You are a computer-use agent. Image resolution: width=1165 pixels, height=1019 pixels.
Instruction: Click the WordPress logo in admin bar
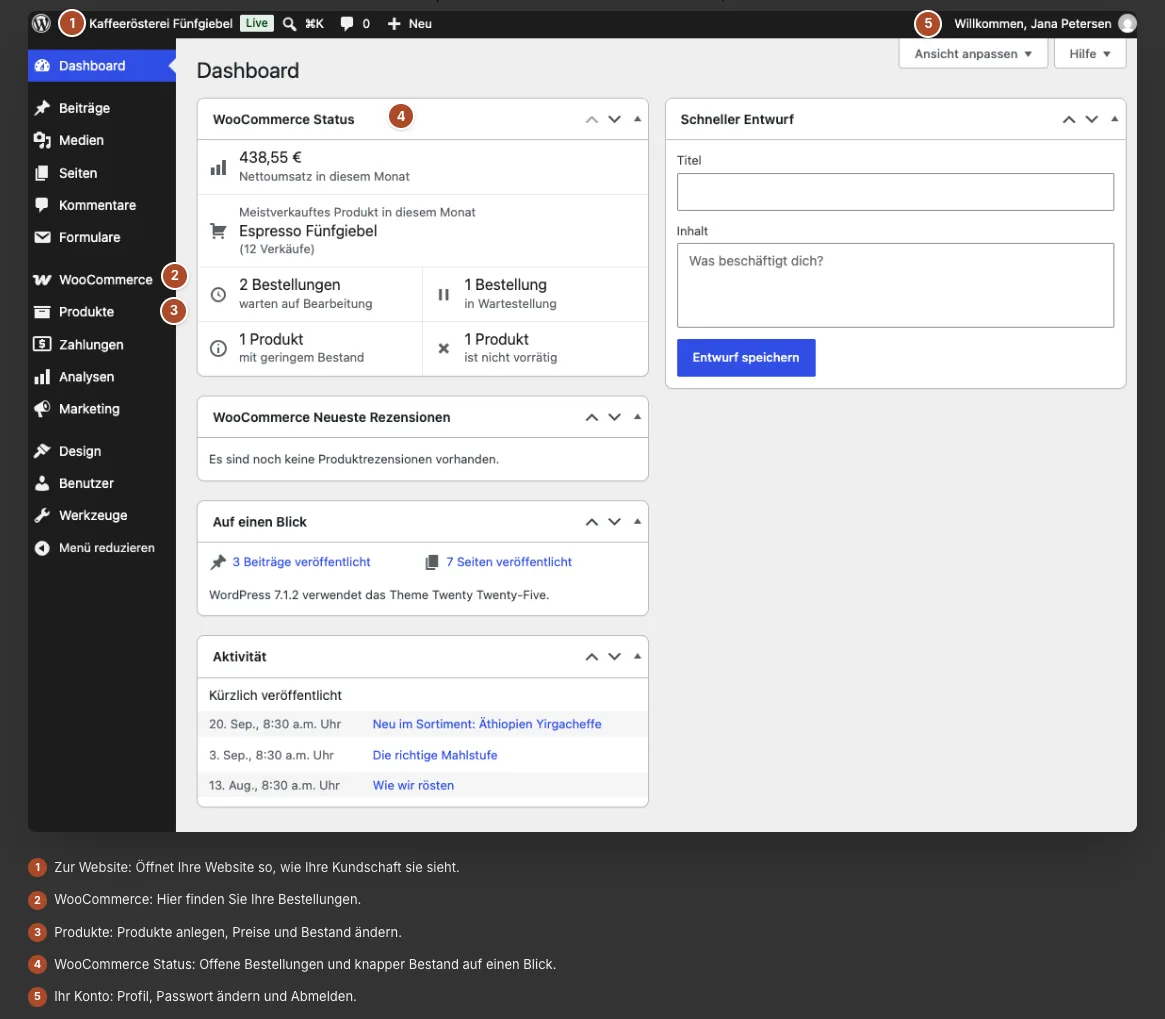click(42, 24)
